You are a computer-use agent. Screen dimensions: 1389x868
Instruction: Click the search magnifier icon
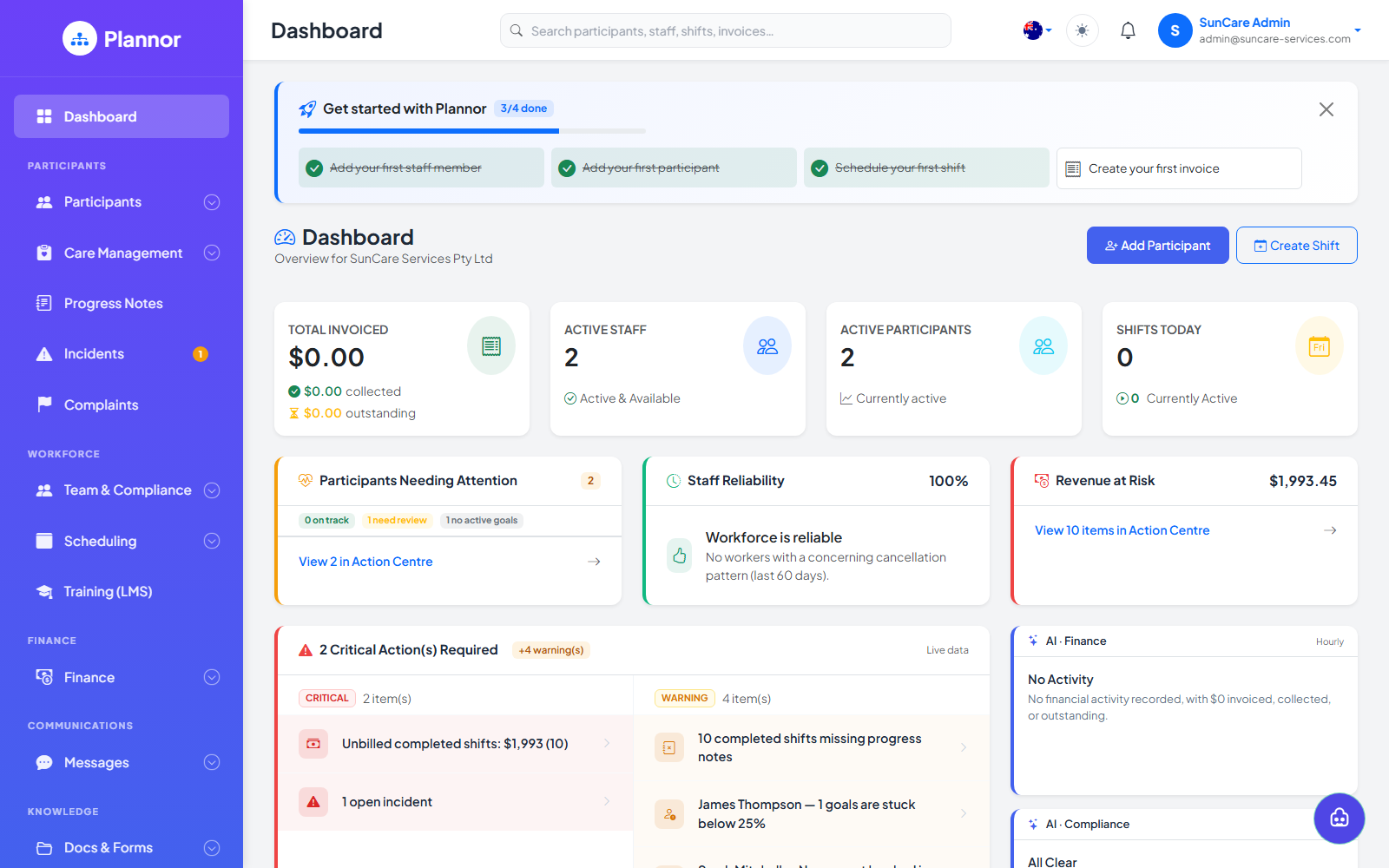click(517, 30)
